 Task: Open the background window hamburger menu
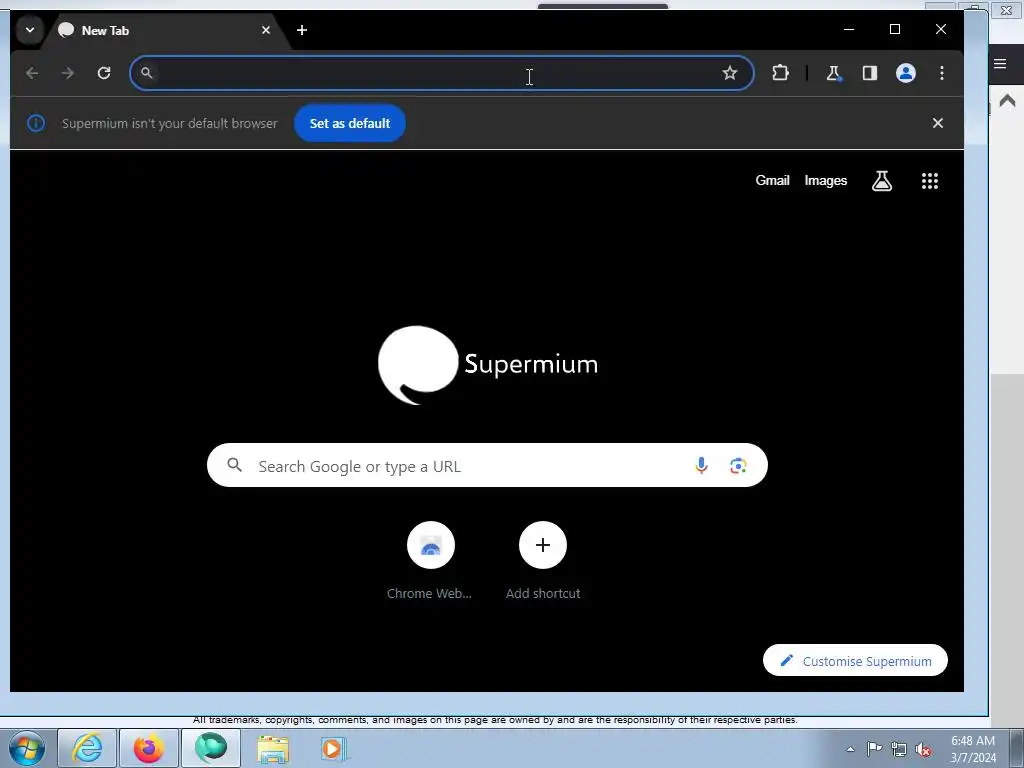pos(1000,63)
